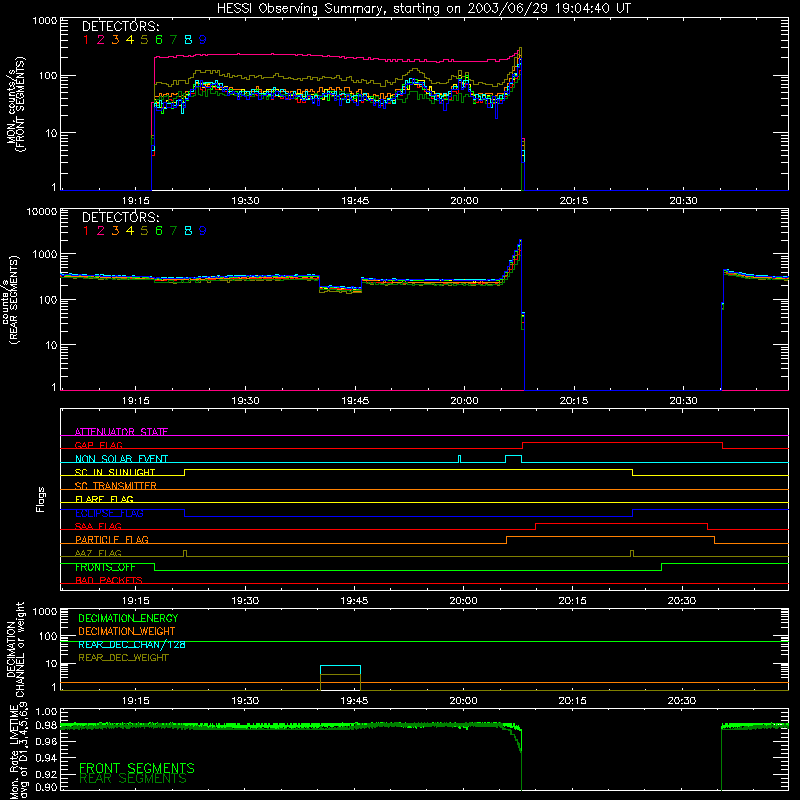This screenshot has width=800, height=800.
Task: Click the 'SC_TRANSMITTER' flag label
Action: coord(116,486)
